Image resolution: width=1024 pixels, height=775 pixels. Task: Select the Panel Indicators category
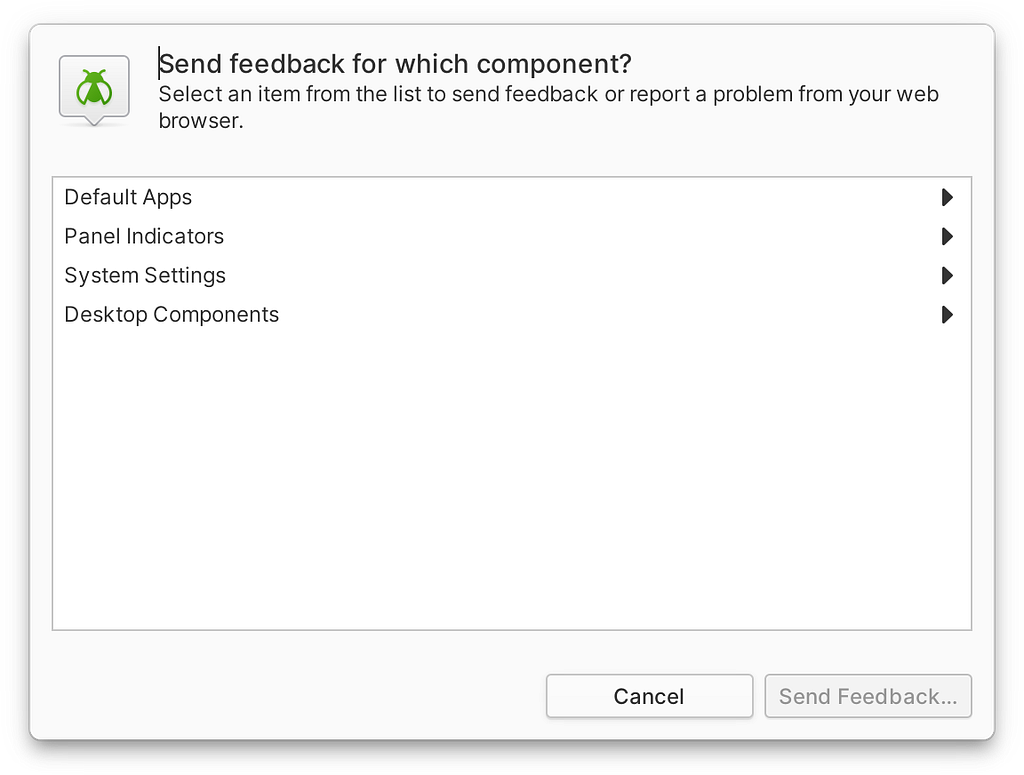click(511, 236)
